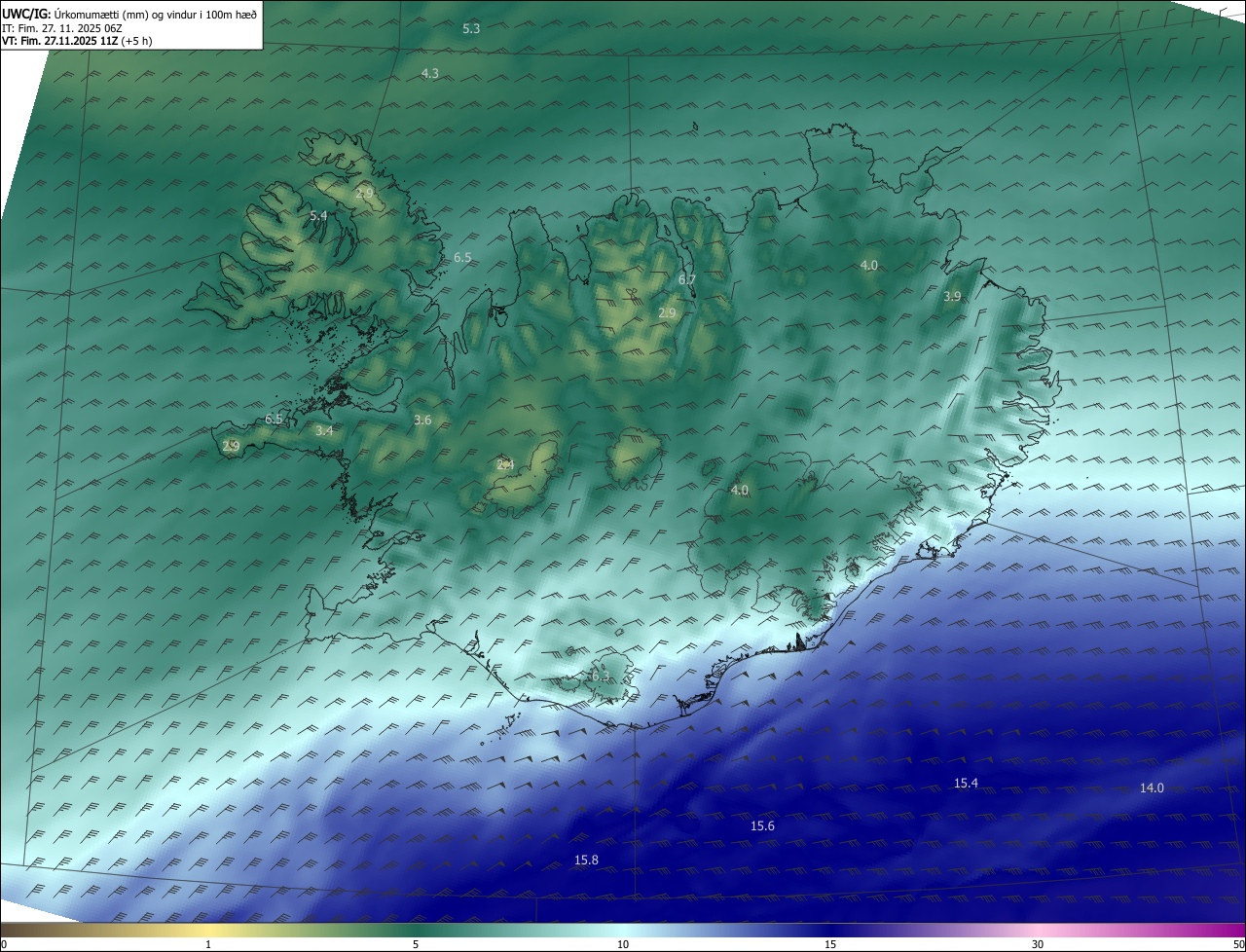Viewport: 1246px width, 952px height.
Task: Click the 5.4 value in the Westfjords
Action: tap(318, 215)
